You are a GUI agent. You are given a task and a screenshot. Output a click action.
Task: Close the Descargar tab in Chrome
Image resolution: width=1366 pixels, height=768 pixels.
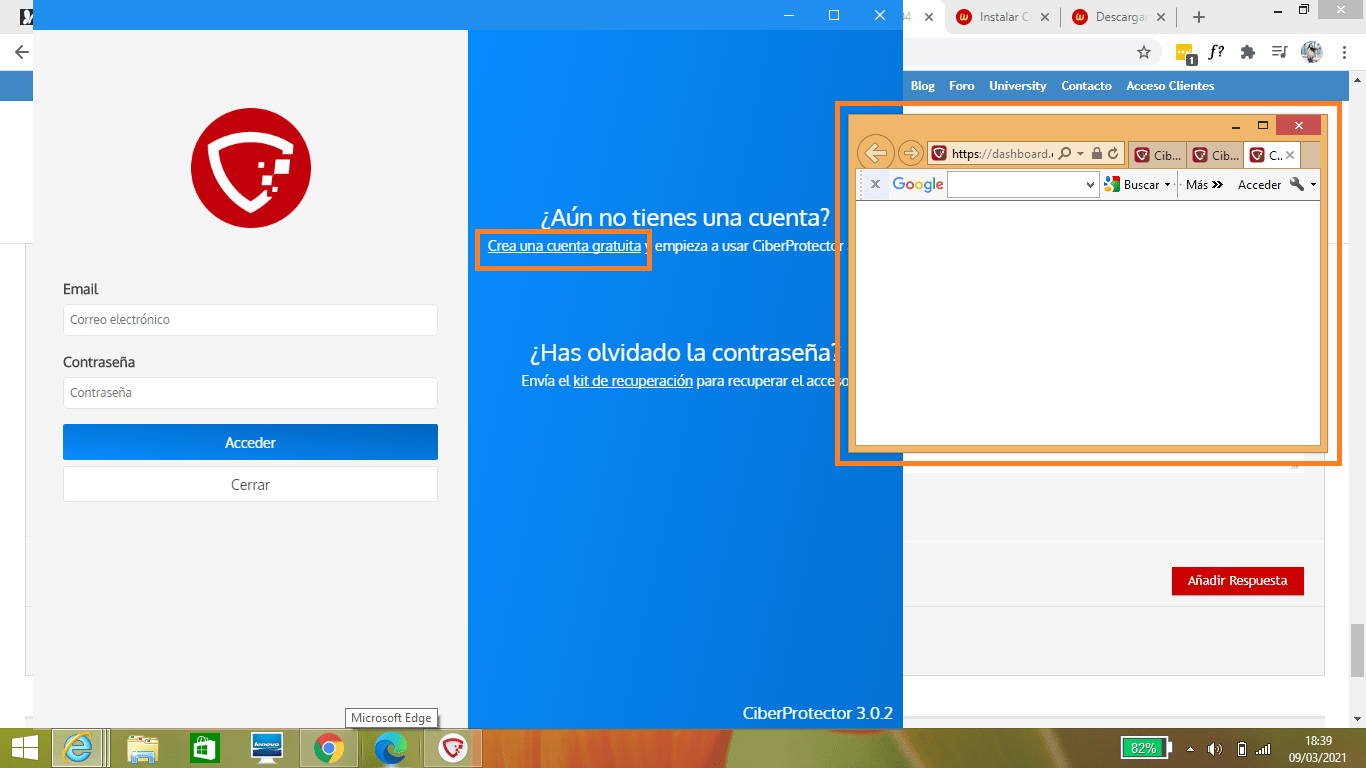pos(1160,17)
